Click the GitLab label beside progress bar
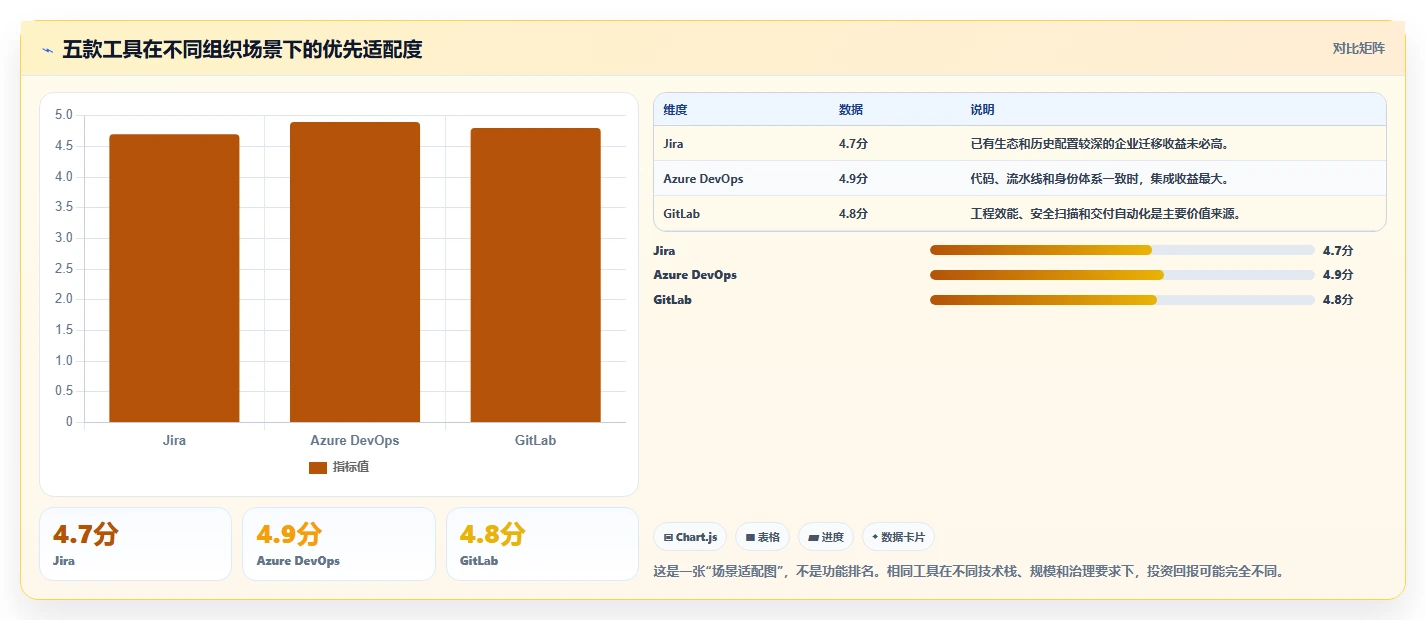Image resolution: width=1426 pixels, height=620 pixels. pyautogui.click(x=672, y=300)
